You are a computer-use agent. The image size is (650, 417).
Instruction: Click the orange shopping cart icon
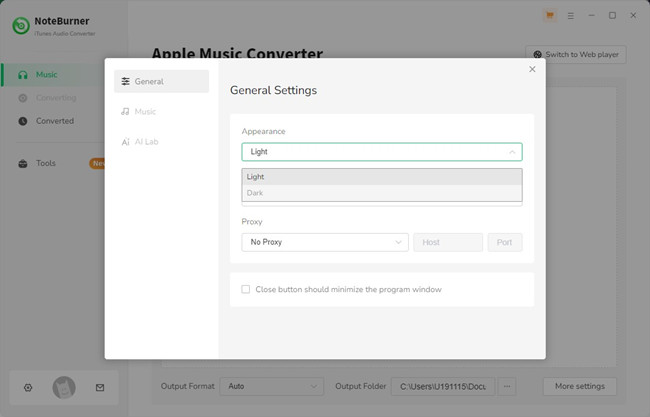point(550,15)
